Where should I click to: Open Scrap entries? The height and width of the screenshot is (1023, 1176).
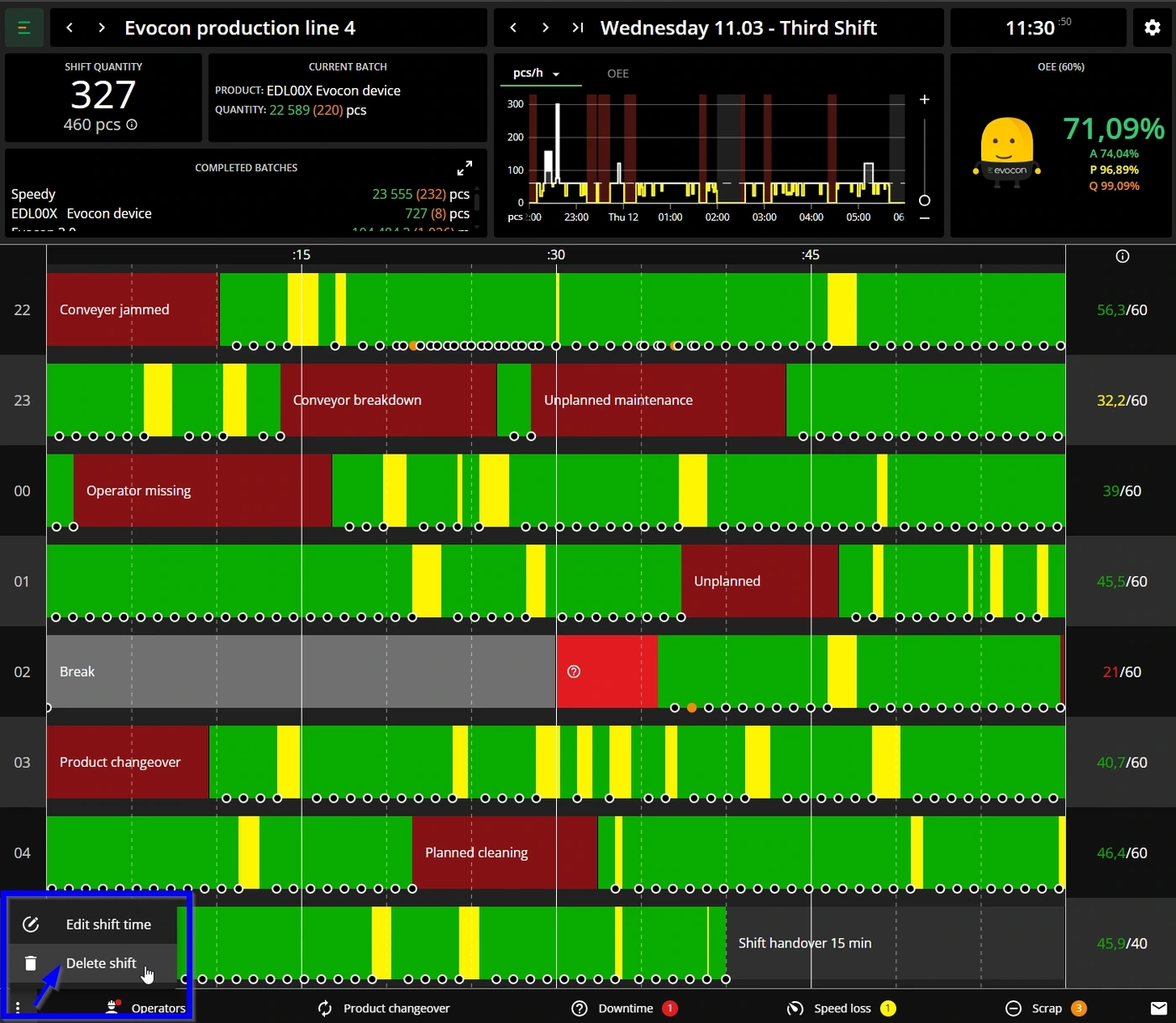[1046, 1008]
